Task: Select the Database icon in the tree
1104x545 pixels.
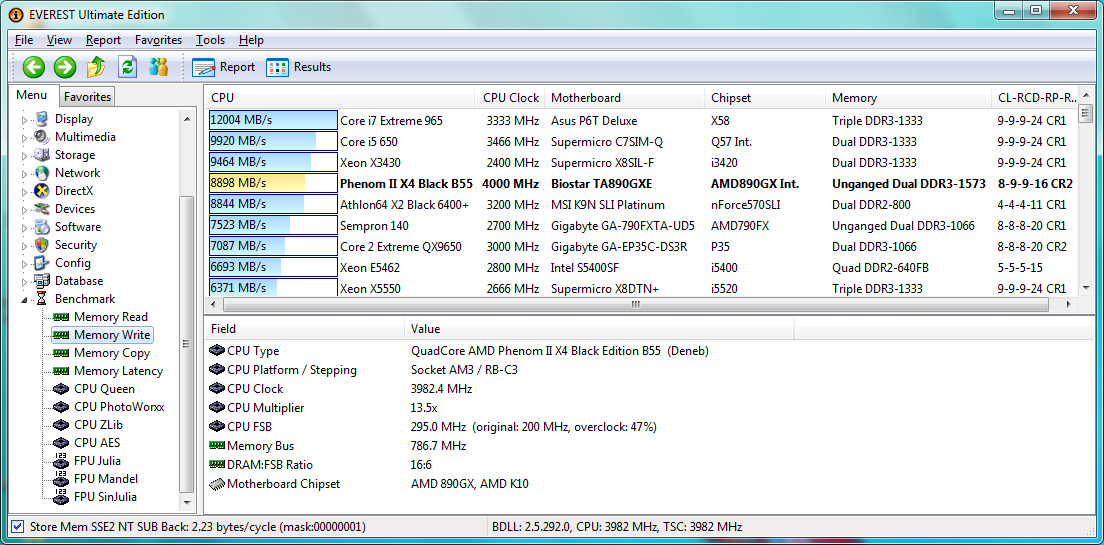Action: (x=42, y=281)
